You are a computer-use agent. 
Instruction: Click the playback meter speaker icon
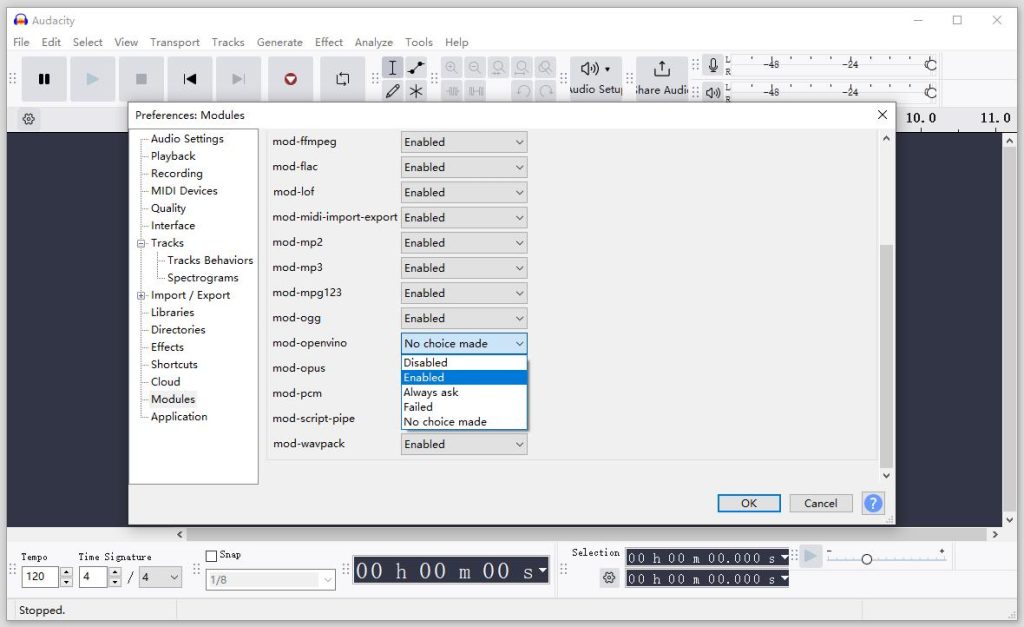tap(712, 93)
